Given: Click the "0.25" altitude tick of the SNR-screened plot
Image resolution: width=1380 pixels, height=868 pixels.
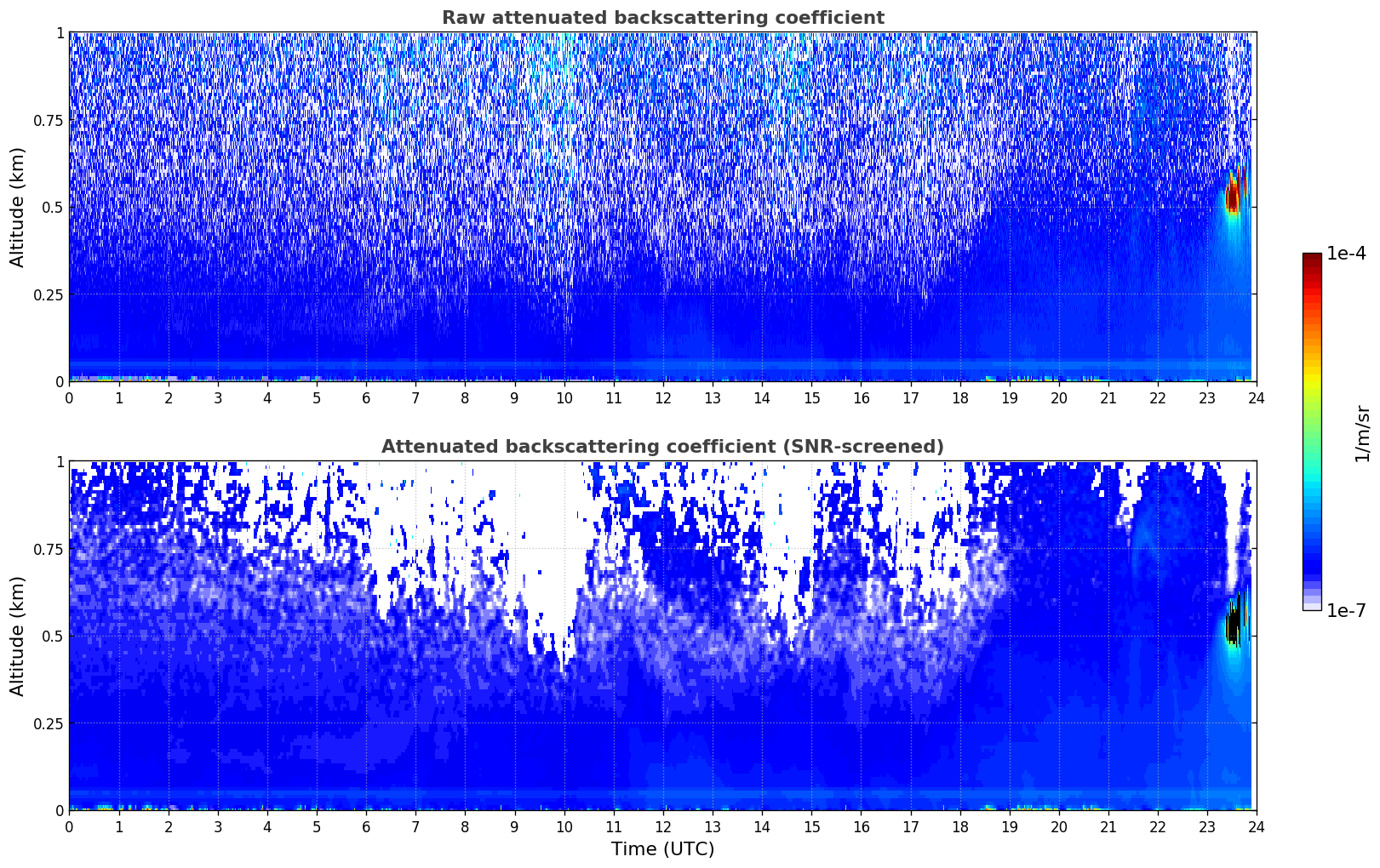Looking at the screenshot, I should click(x=49, y=723).
